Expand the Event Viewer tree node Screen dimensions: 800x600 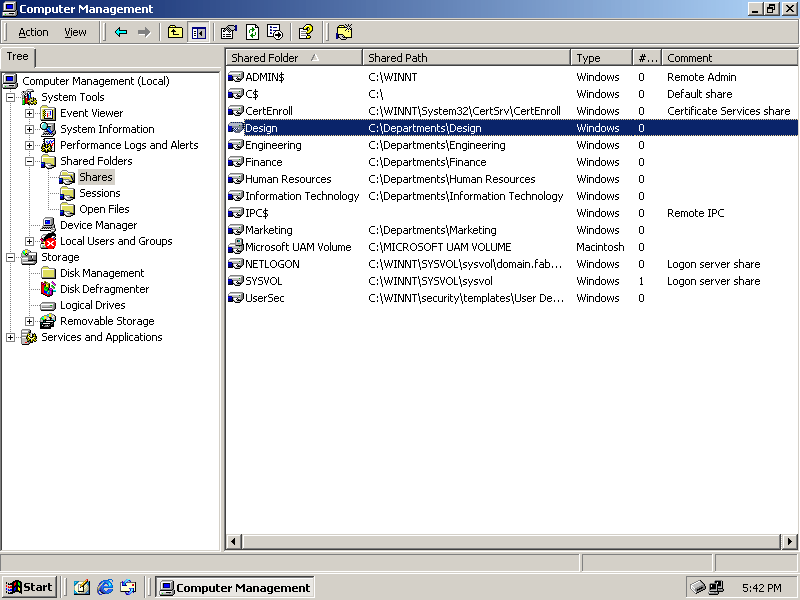[30, 113]
